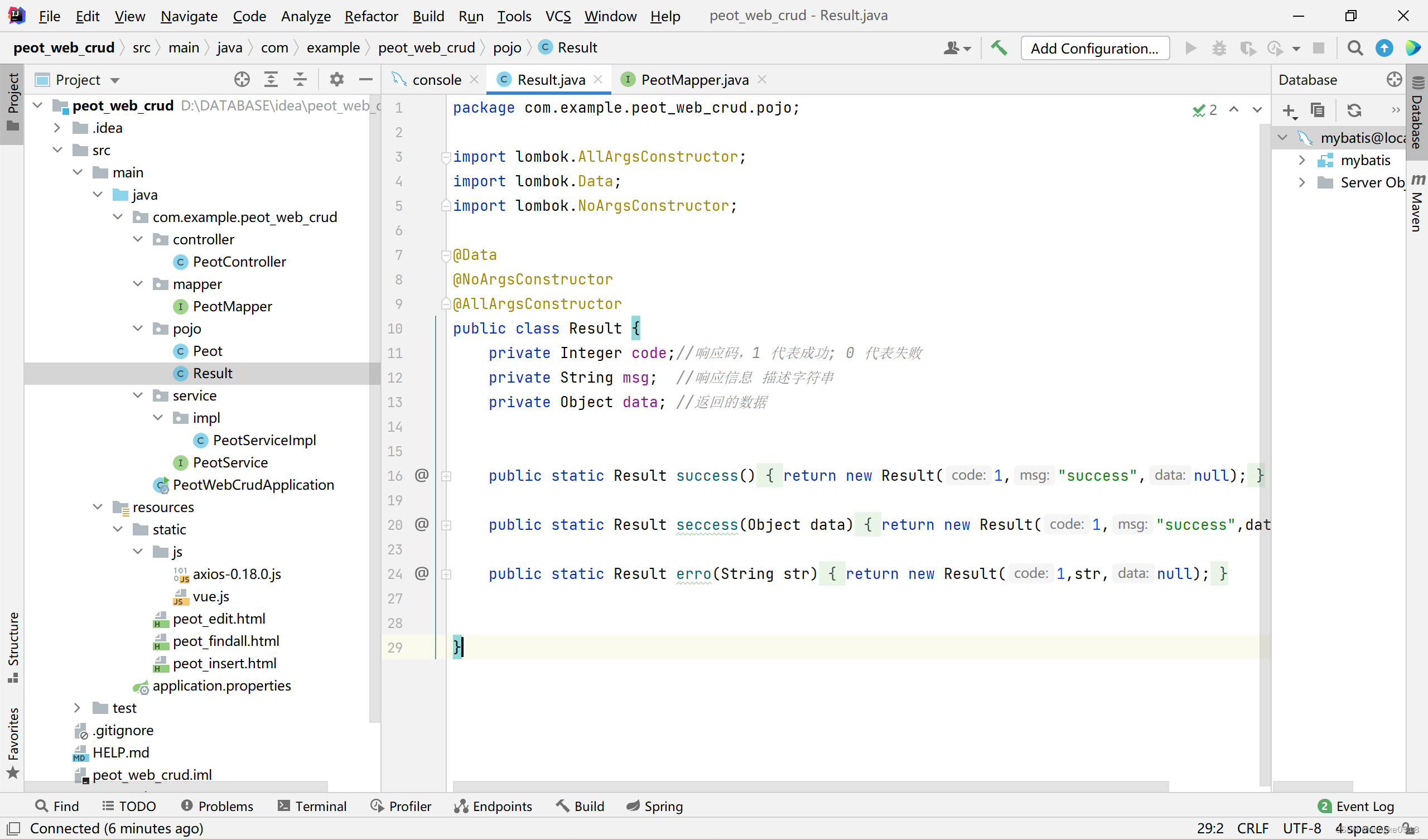The image size is (1428, 840).
Task: Toggle the Structure tool window stripe
Action: 12,646
